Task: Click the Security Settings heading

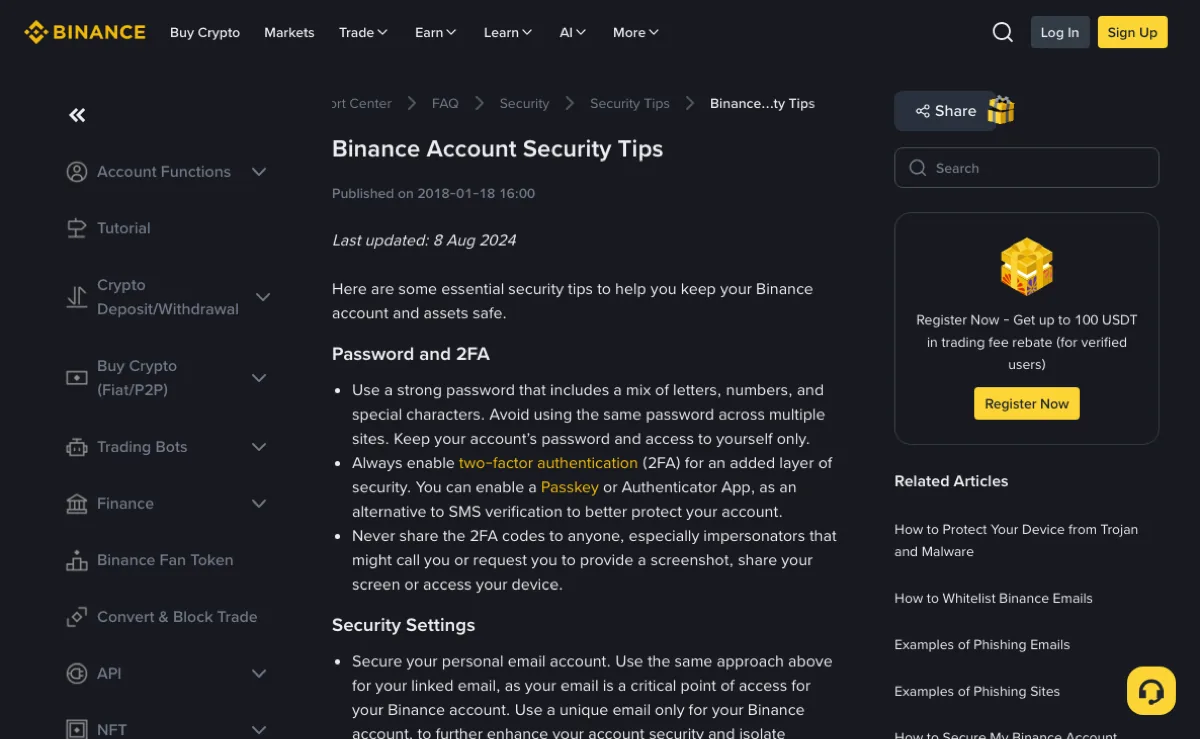Action: click(x=404, y=625)
